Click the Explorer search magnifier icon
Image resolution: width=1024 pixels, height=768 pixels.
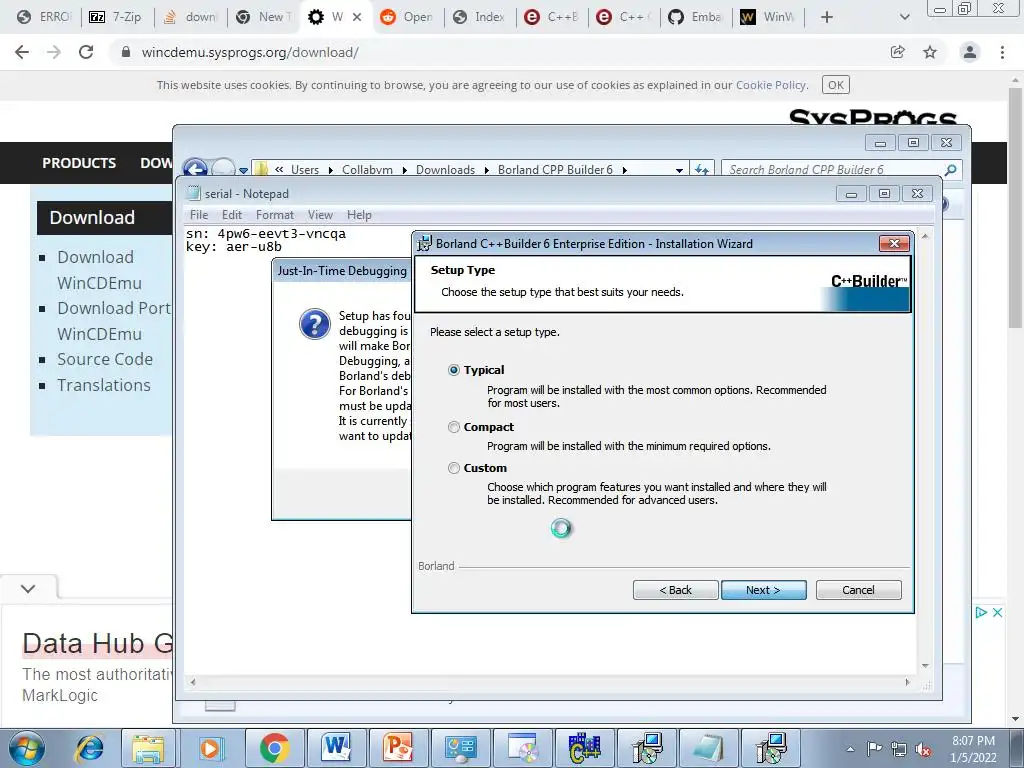[x=951, y=170]
